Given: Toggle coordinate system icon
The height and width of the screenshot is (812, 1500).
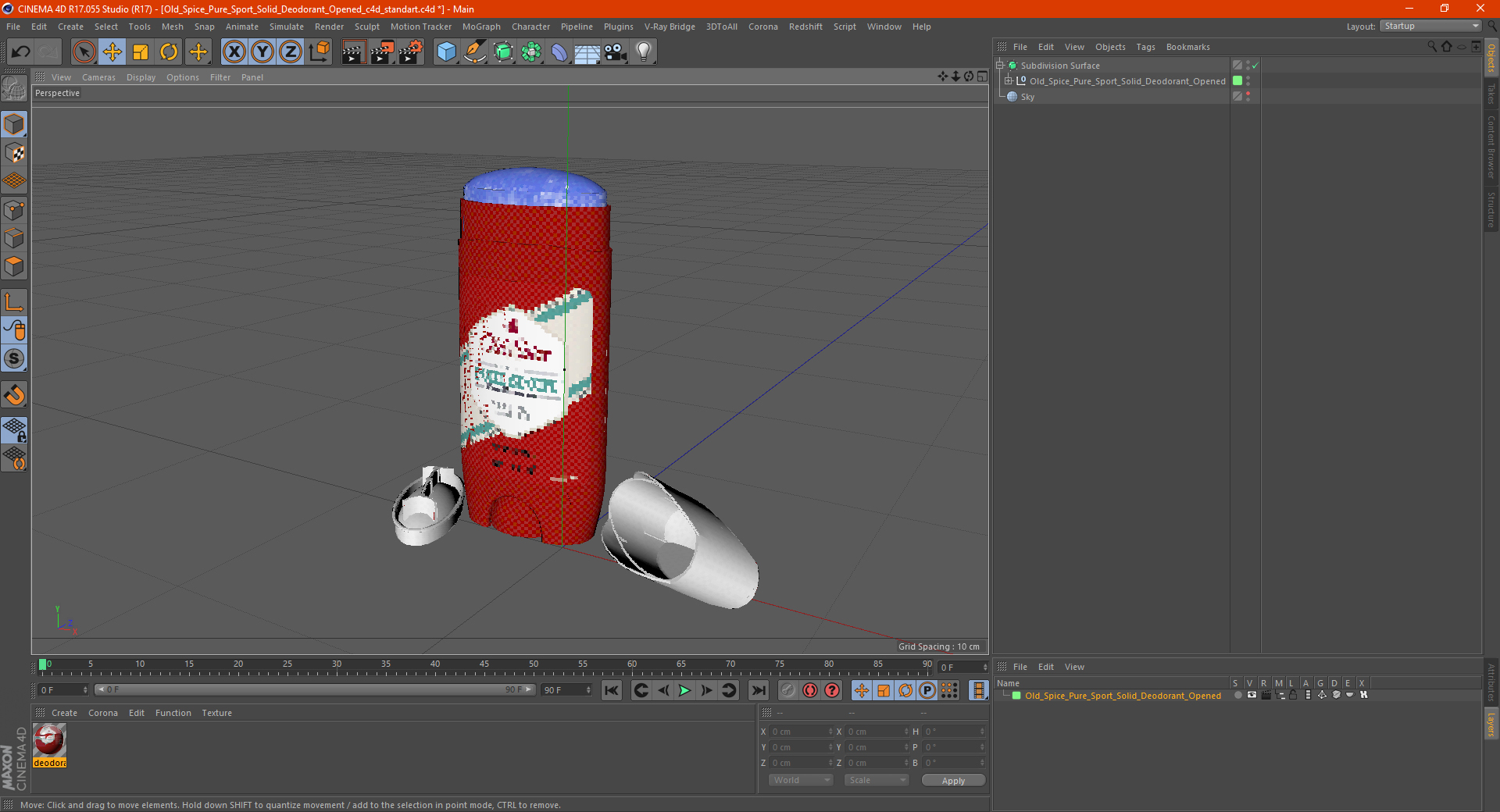Looking at the screenshot, I should point(319,52).
